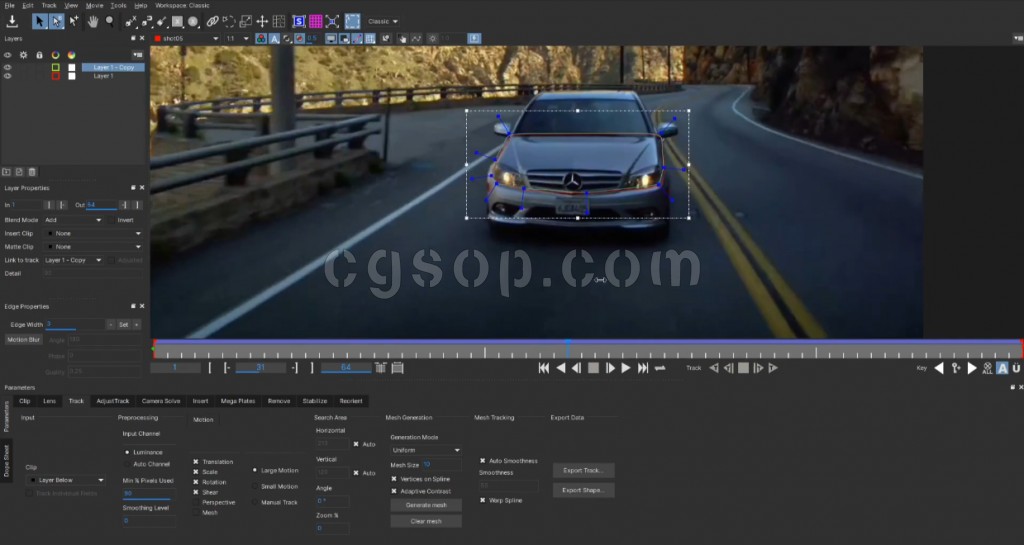
Task: Hide Layer 1 via its eye icon
Action: click(x=8, y=76)
